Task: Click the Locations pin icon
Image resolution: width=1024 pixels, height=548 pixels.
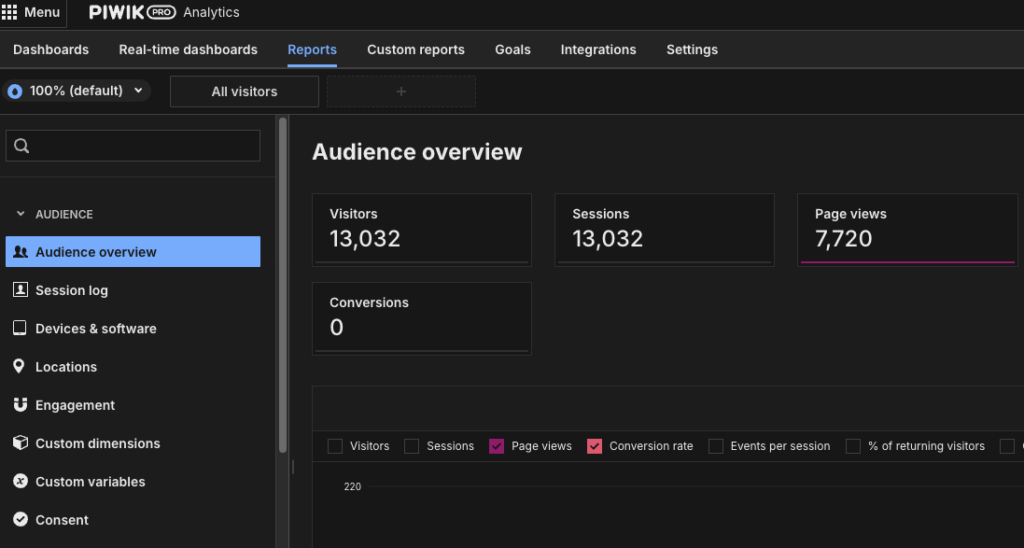Action: (x=19, y=367)
